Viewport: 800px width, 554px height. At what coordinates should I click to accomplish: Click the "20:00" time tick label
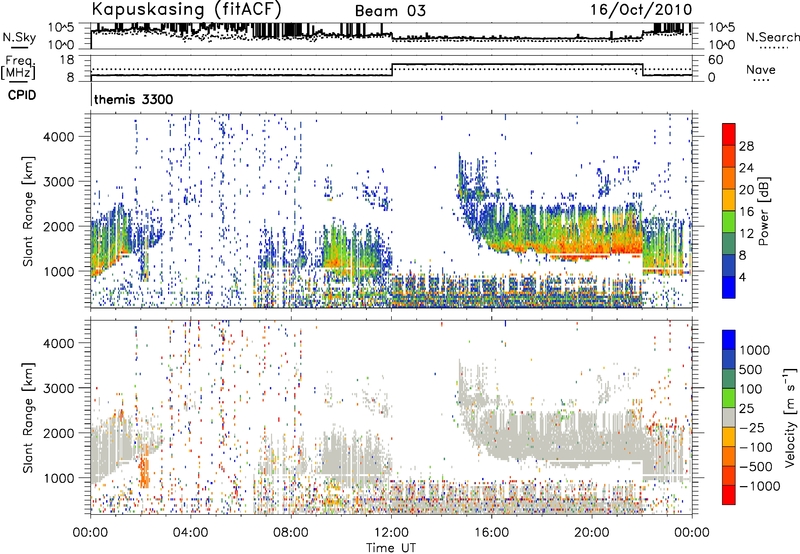pyautogui.click(x=591, y=533)
